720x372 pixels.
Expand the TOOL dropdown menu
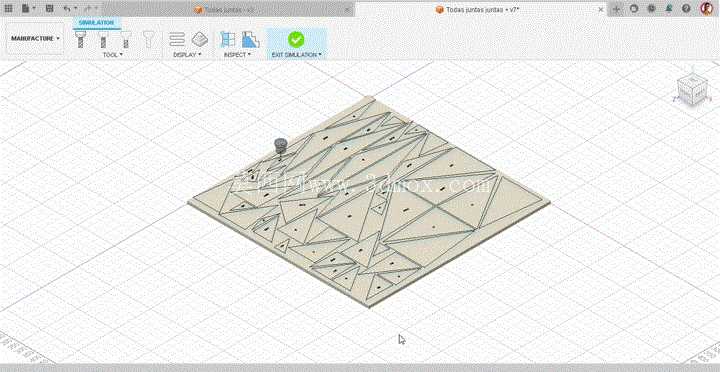(x=113, y=55)
